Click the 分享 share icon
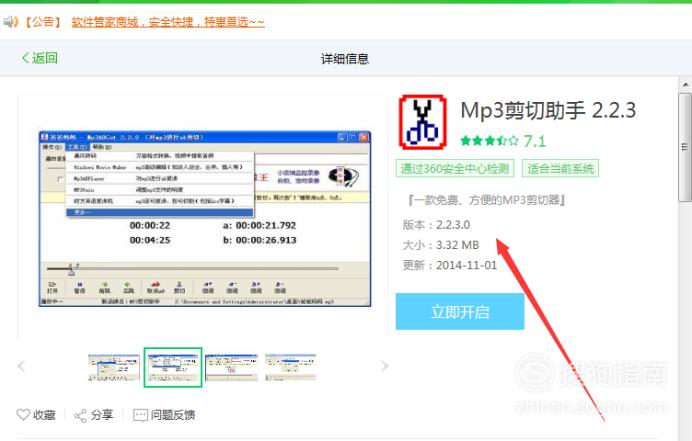The width and height of the screenshot is (692, 441). pyautogui.click(x=80, y=415)
